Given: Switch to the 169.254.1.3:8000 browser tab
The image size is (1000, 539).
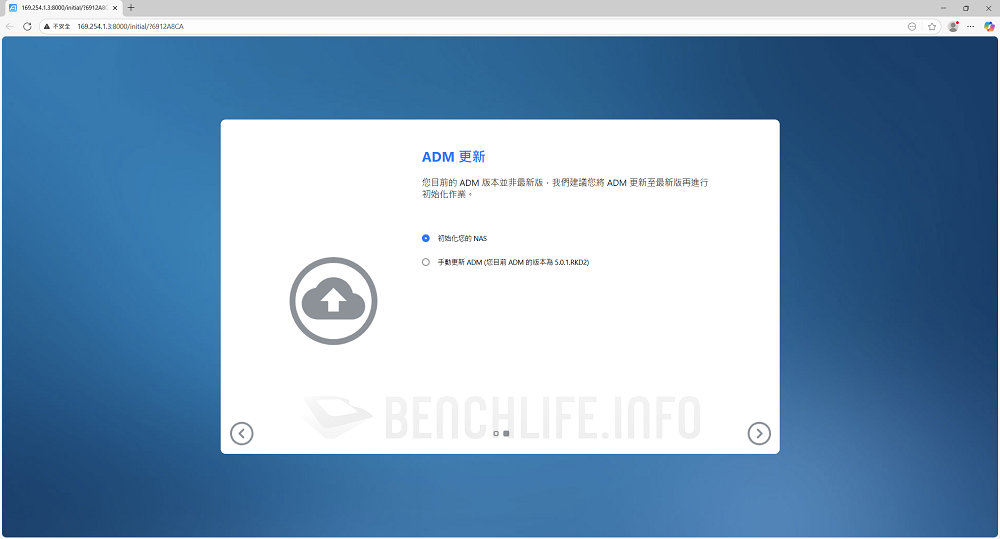Looking at the screenshot, I should click(60, 7).
